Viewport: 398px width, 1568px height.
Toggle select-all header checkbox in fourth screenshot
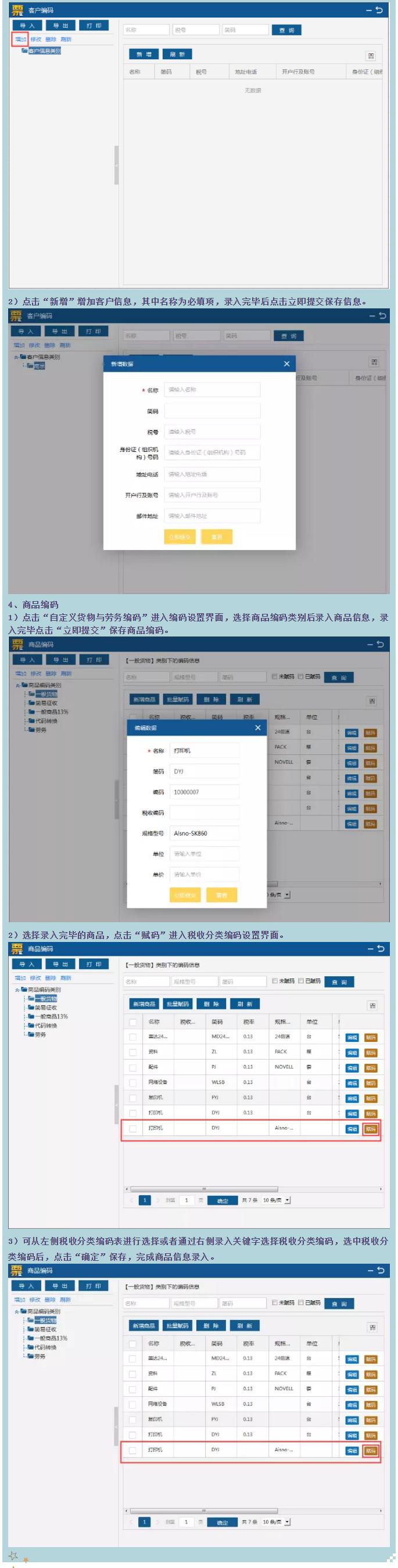click(132, 1022)
